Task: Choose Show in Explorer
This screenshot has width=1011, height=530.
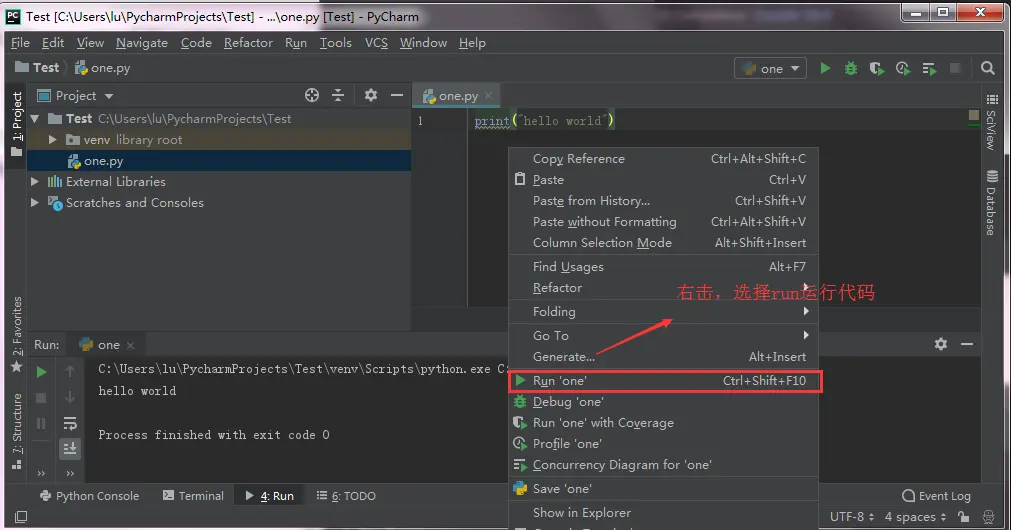Action: (x=663, y=513)
